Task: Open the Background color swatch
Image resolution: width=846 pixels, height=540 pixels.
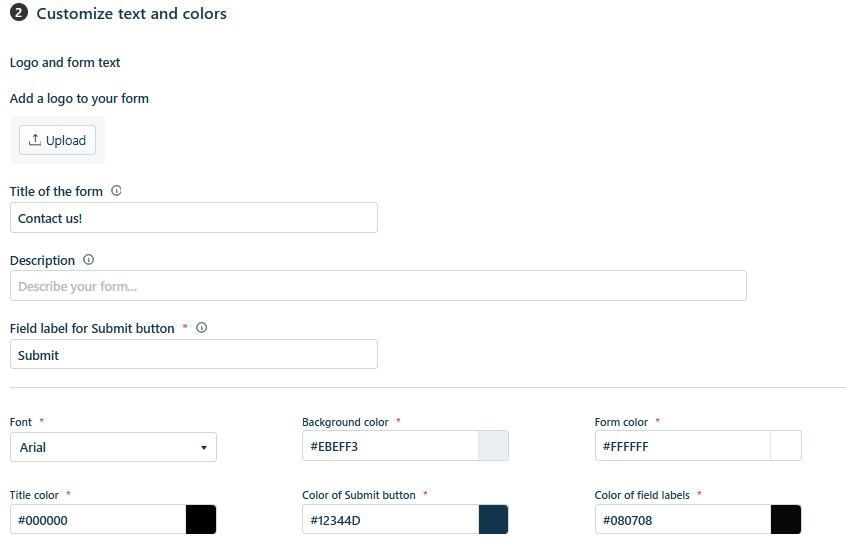Action: pyautogui.click(x=493, y=446)
